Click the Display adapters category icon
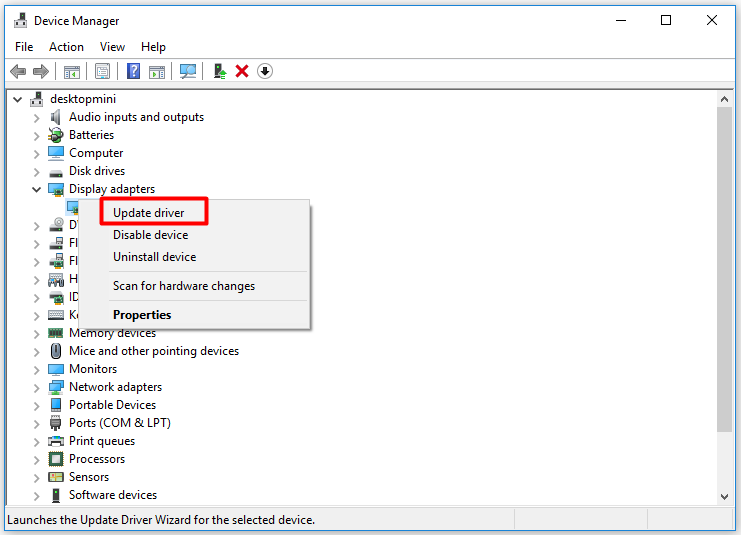 [x=56, y=189]
